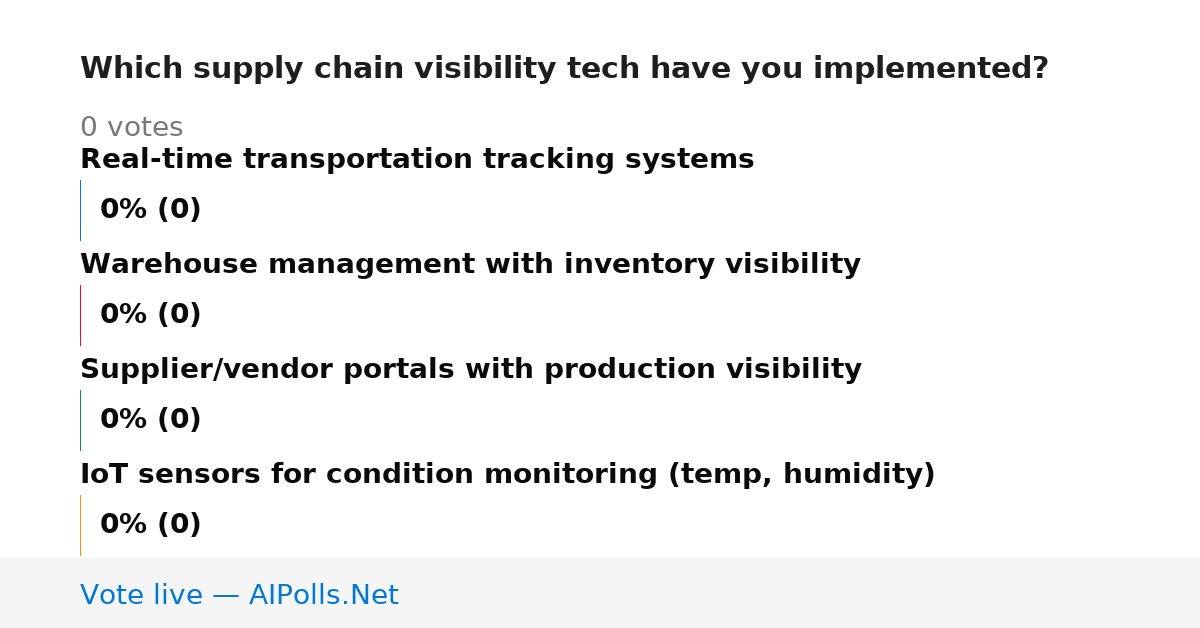
Task: Click the poll question title about visibility tech
Action: coord(564,69)
